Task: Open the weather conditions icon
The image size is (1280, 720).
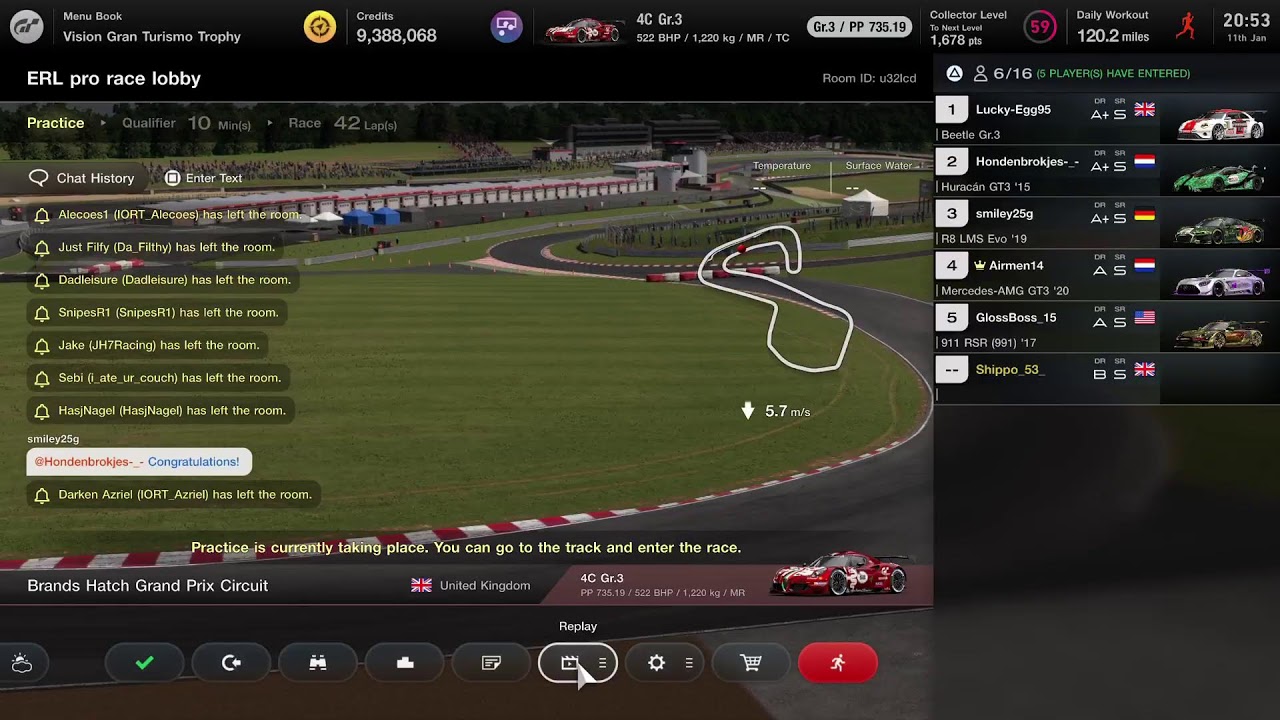Action: pos(22,663)
